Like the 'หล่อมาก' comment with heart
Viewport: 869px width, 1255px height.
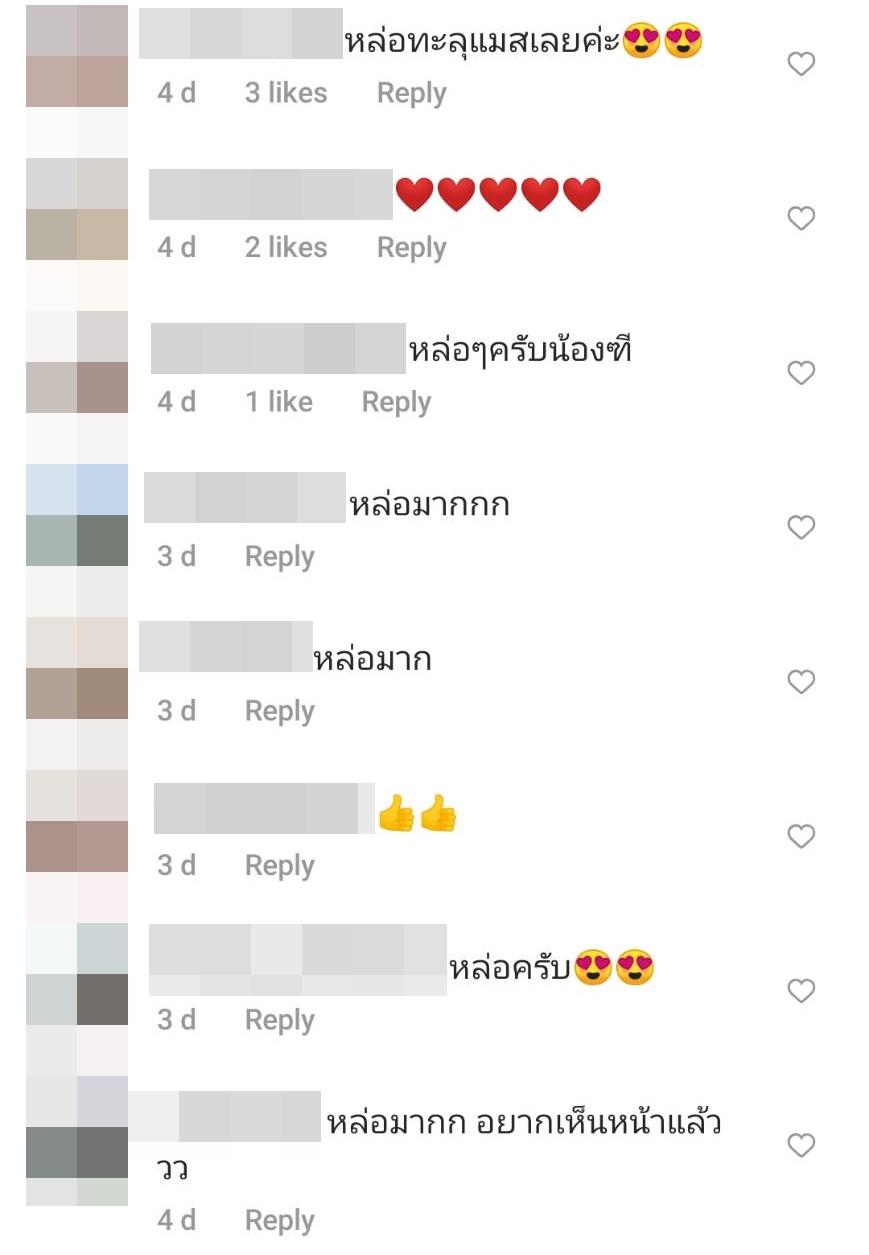pyautogui.click(x=801, y=683)
